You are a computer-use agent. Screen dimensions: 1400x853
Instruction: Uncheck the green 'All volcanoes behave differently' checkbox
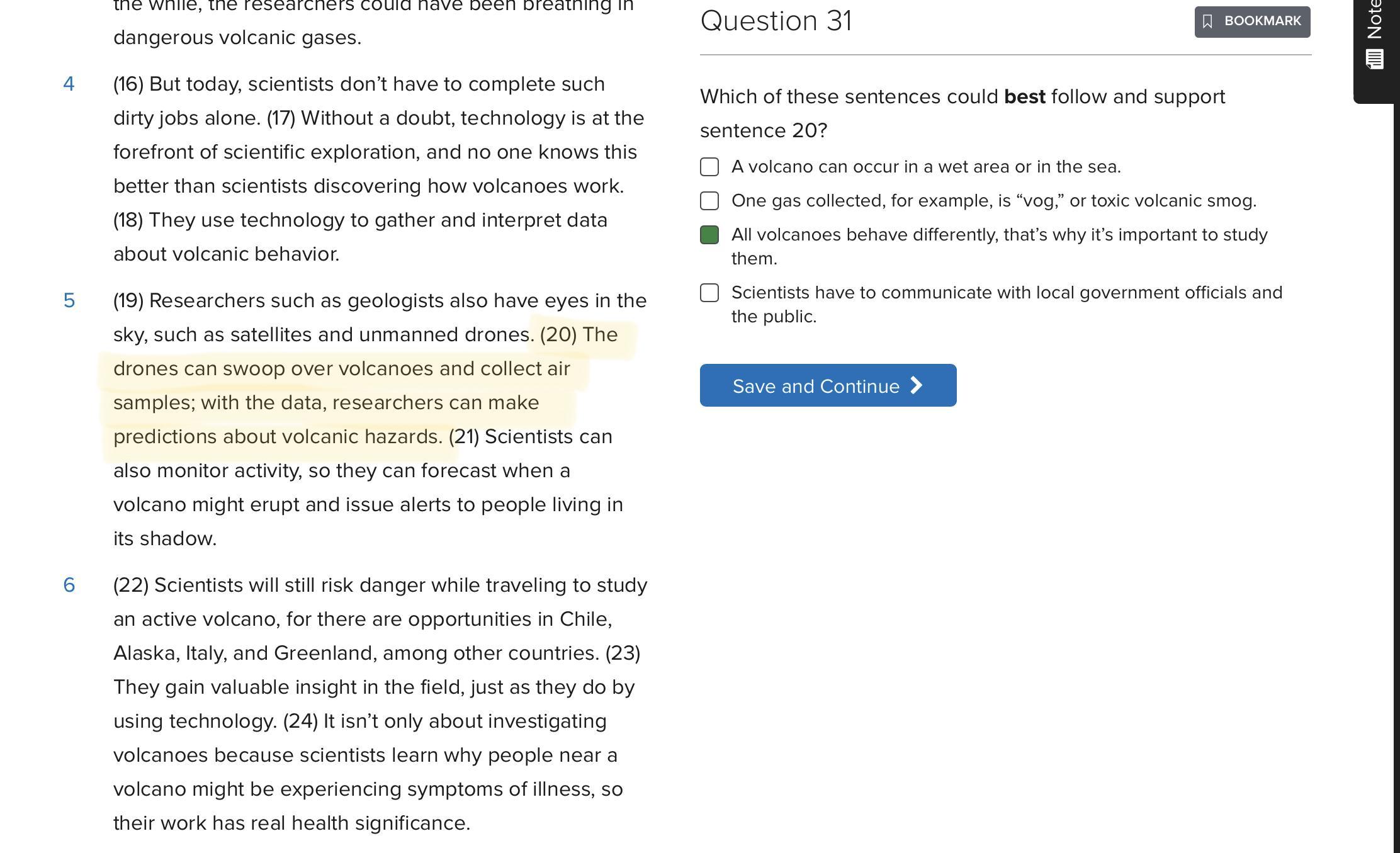tap(709, 235)
